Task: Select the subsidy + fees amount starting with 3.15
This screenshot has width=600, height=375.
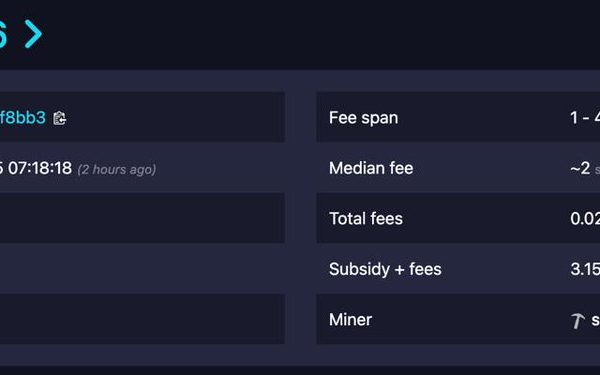Action: pos(585,269)
